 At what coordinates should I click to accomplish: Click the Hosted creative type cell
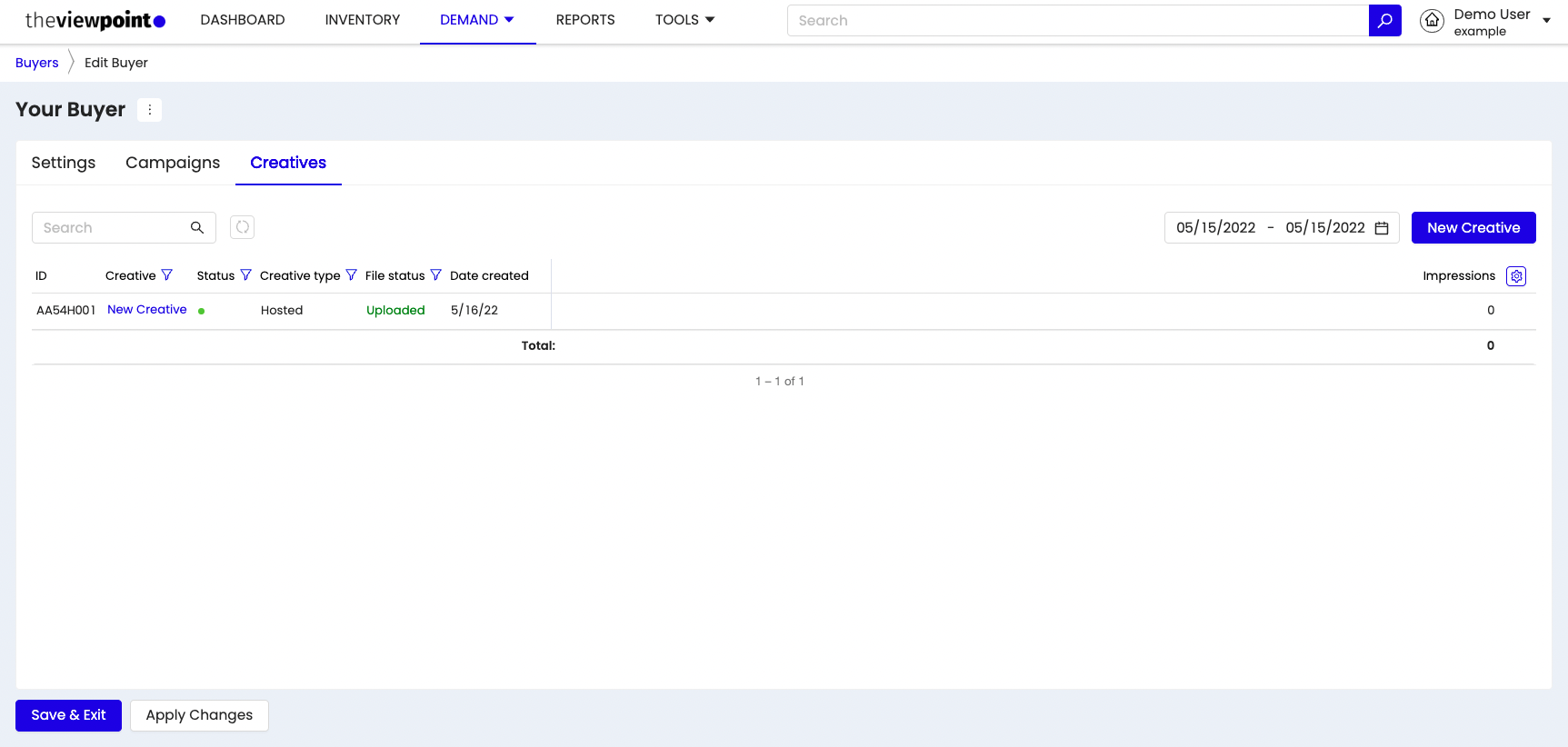tap(282, 311)
